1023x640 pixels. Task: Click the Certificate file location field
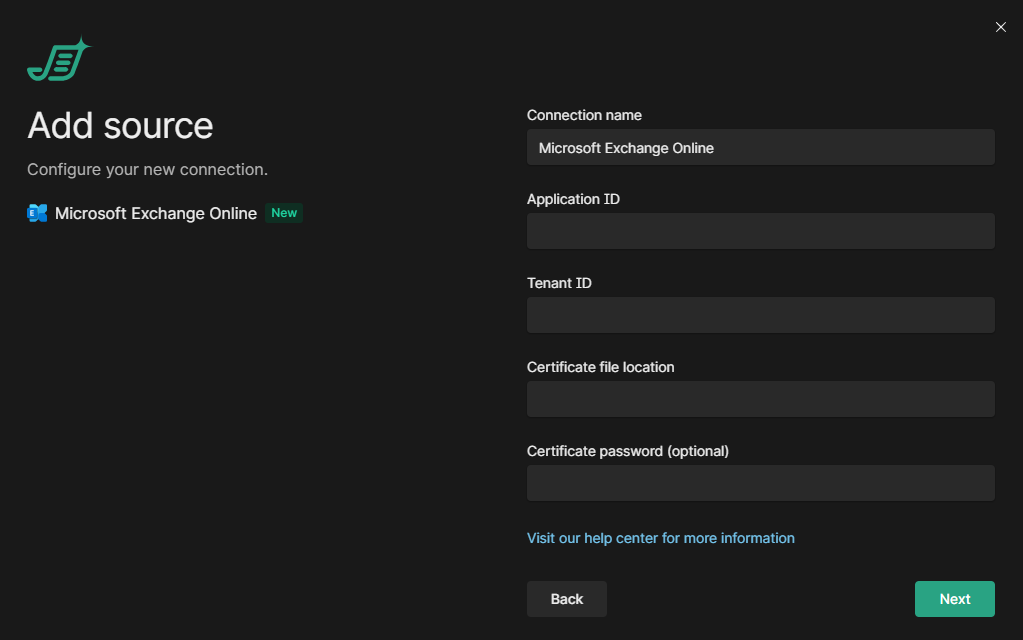click(760, 399)
